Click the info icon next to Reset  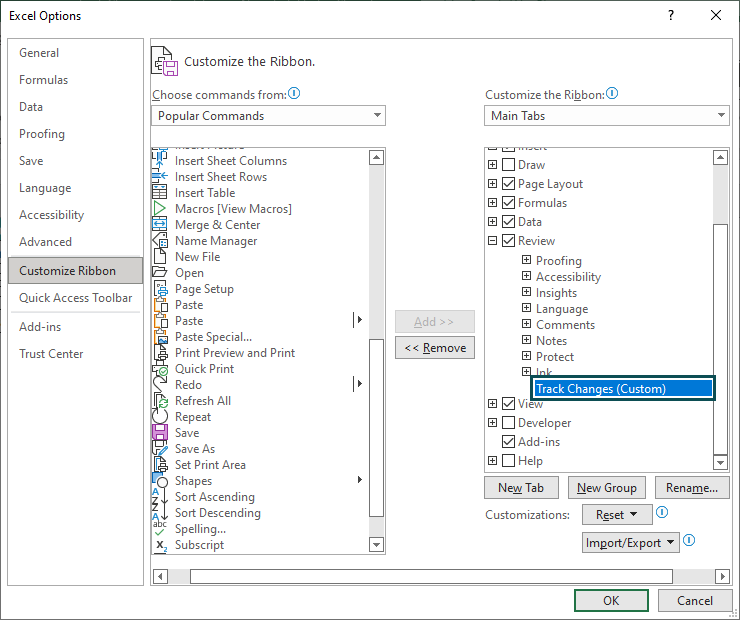[x=662, y=512]
